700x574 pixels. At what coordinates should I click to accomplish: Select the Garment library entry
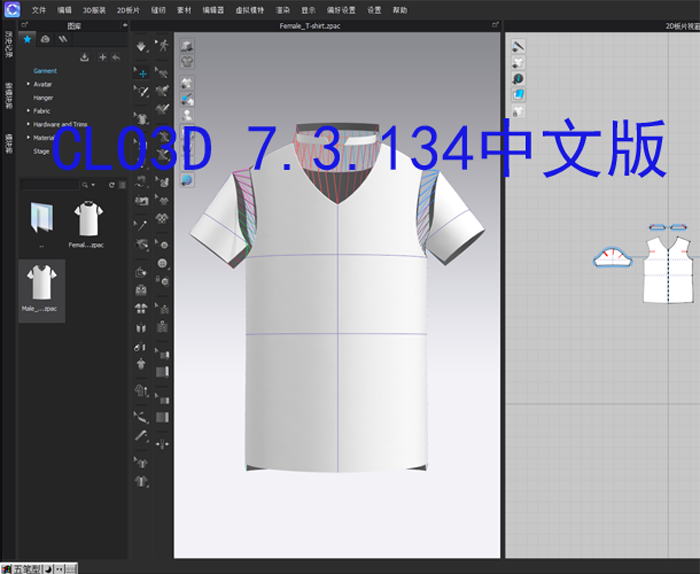coord(45,71)
